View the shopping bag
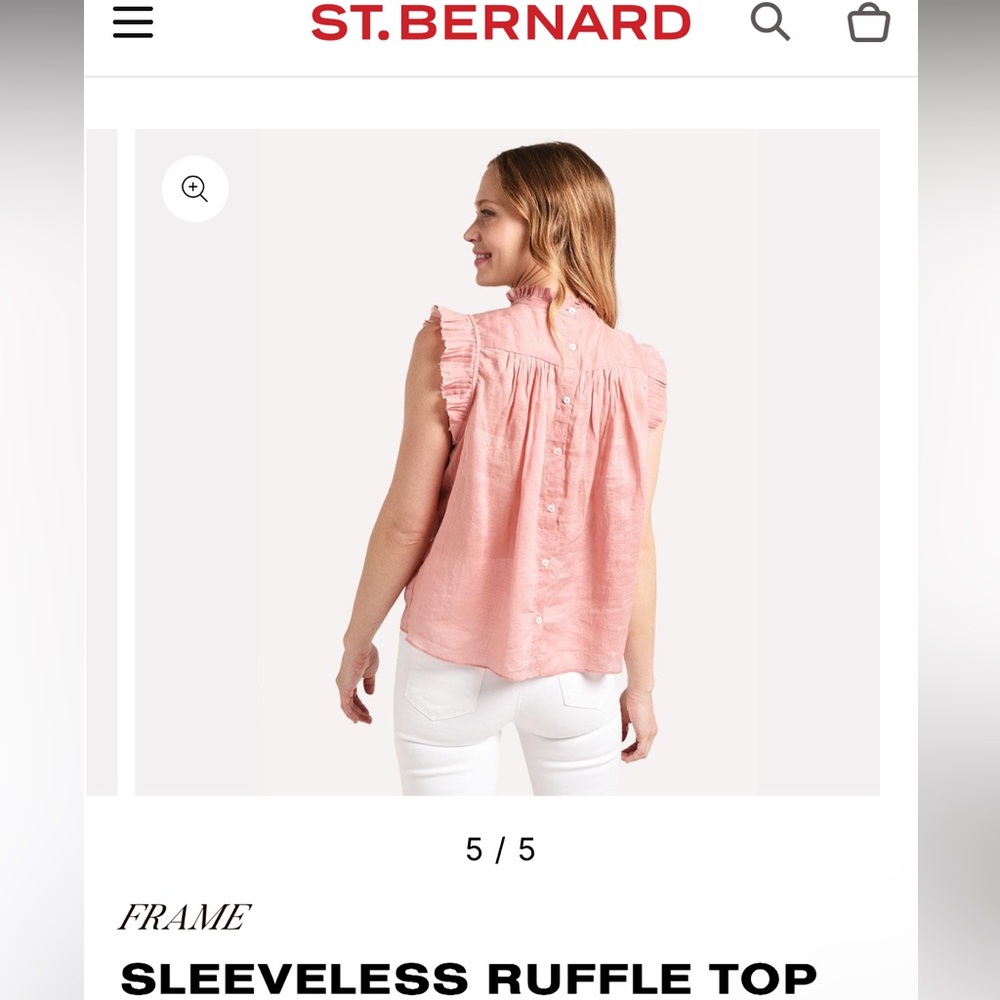The width and height of the screenshot is (1000, 1000). [868, 23]
